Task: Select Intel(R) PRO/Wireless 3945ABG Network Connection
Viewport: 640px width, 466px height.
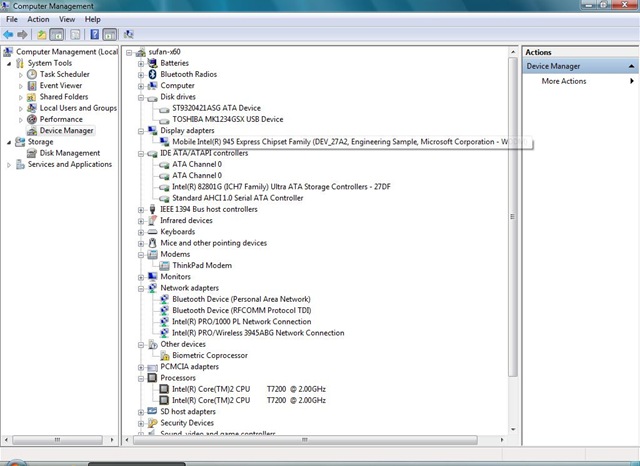Action: pyautogui.click(x=258, y=333)
